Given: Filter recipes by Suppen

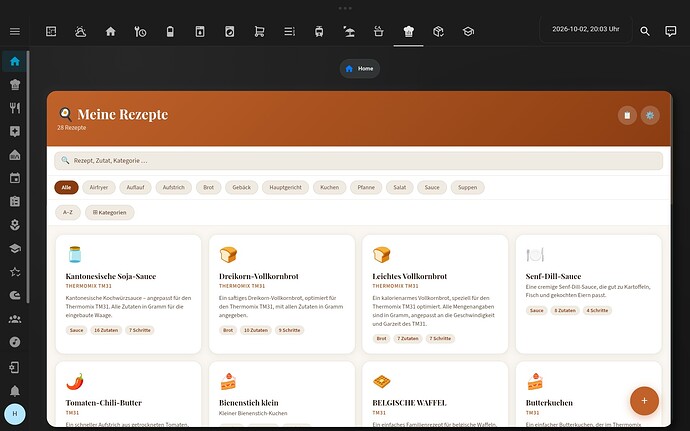Looking at the screenshot, I should click(467, 188).
